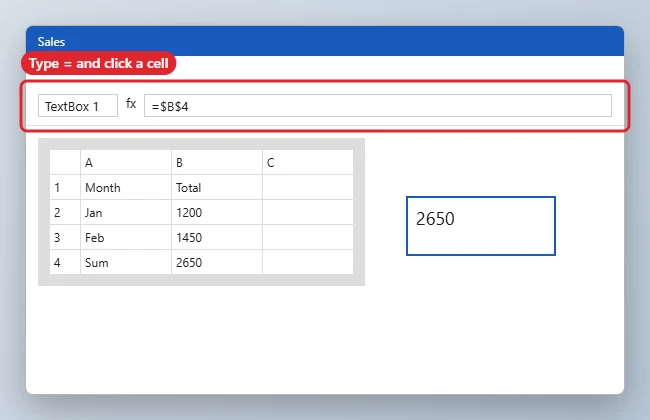Image resolution: width=650 pixels, height=420 pixels.
Task: Click the fx insert function icon
Action: (x=131, y=104)
